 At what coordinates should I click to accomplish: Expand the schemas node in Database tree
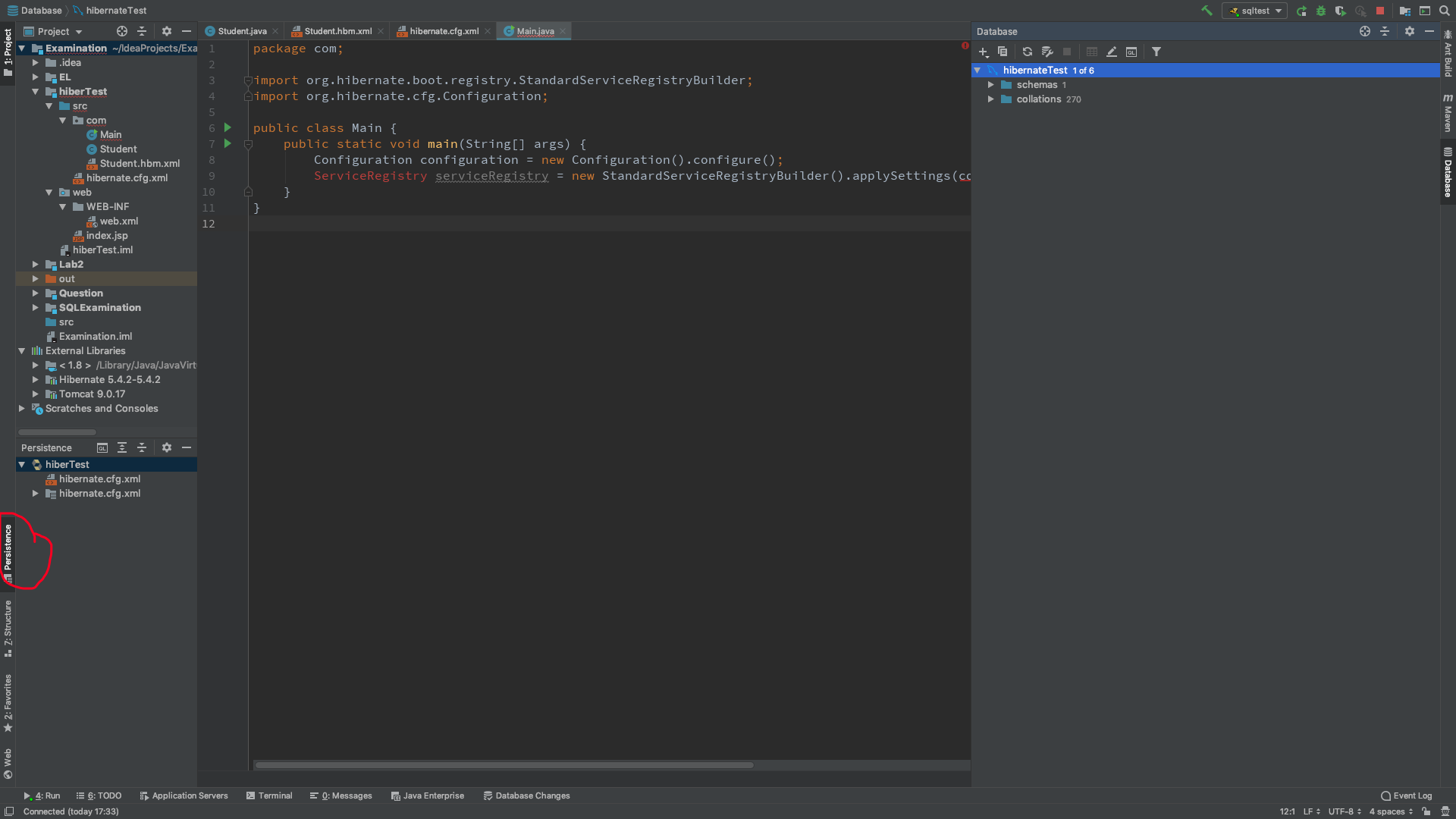pyautogui.click(x=991, y=85)
